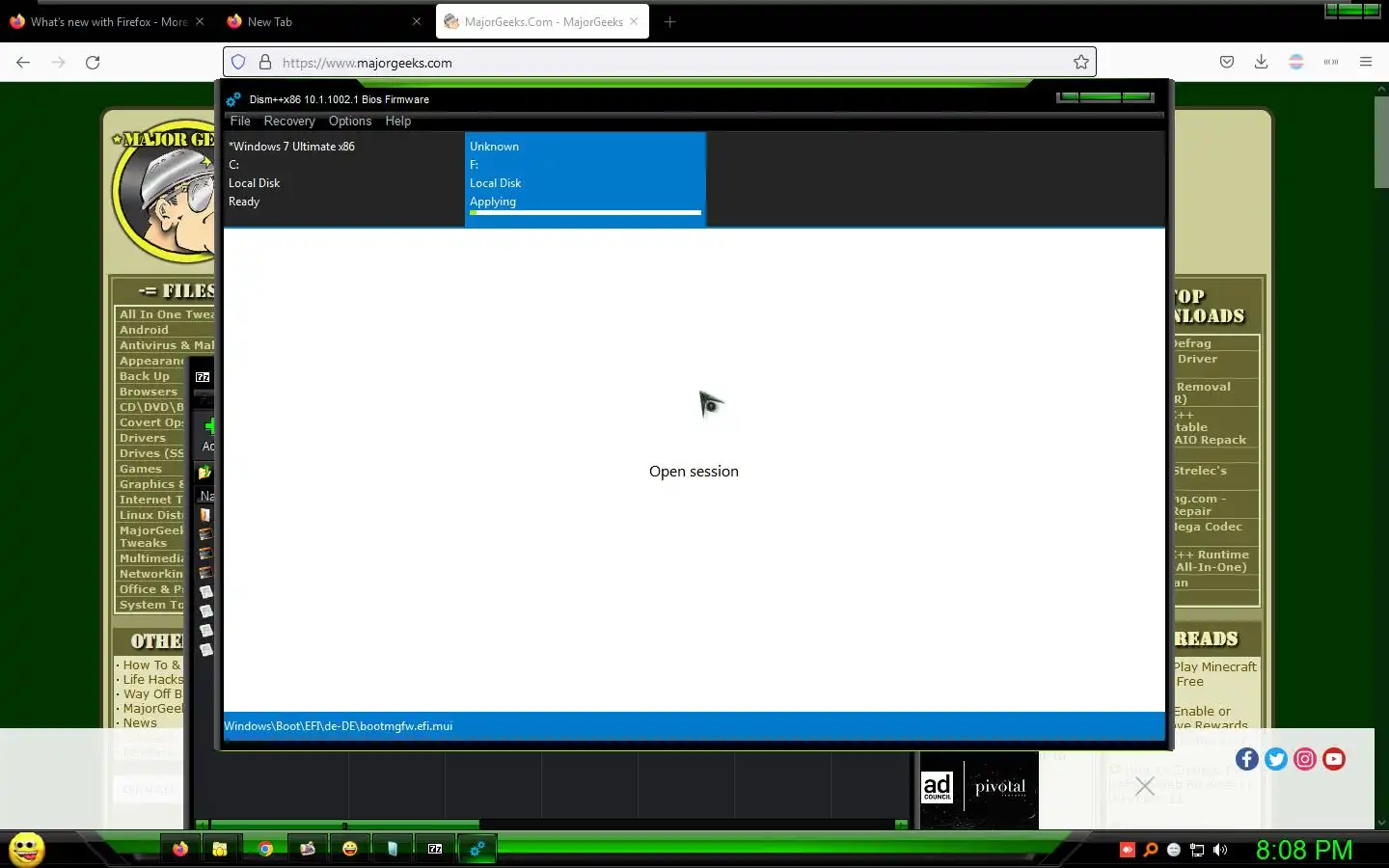Reload the MajorGeeks page
Viewport: 1389px width, 868px height.
tap(93, 62)
